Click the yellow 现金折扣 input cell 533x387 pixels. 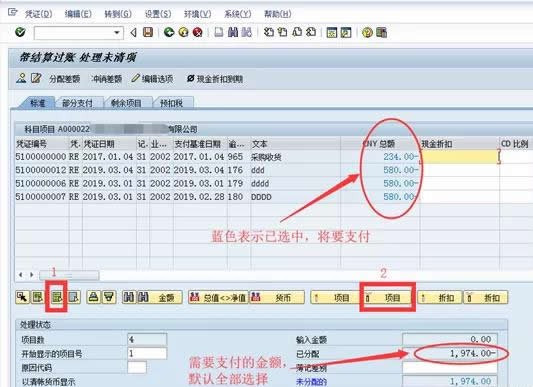[459, 157]
